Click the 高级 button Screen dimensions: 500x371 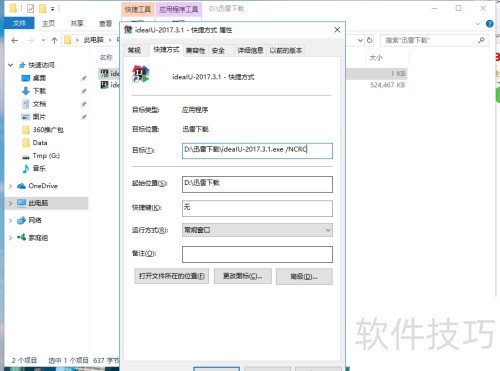tap(304, 276)
